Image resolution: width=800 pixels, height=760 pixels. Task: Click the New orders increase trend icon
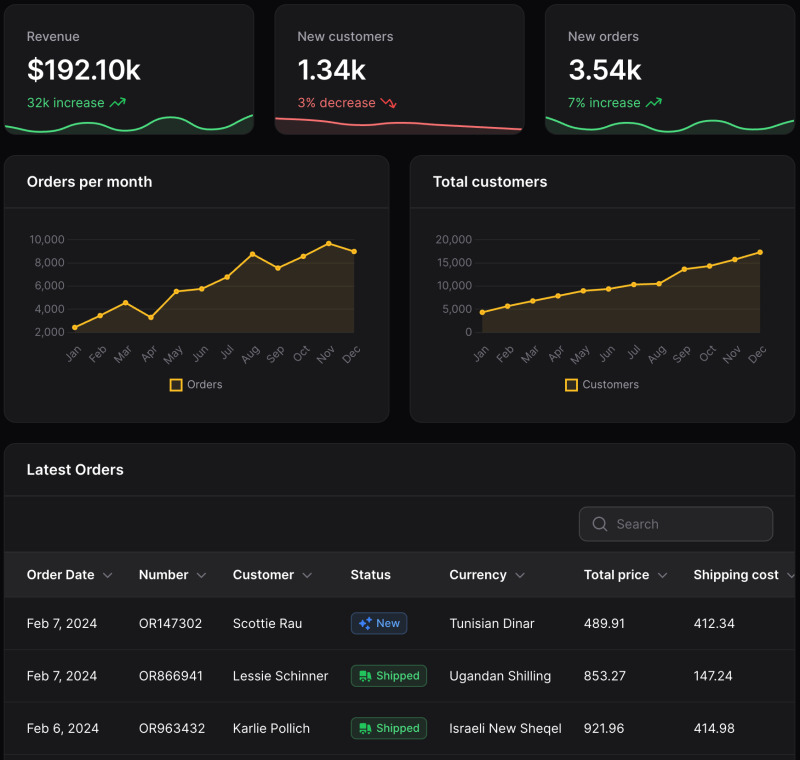[654, 103]
